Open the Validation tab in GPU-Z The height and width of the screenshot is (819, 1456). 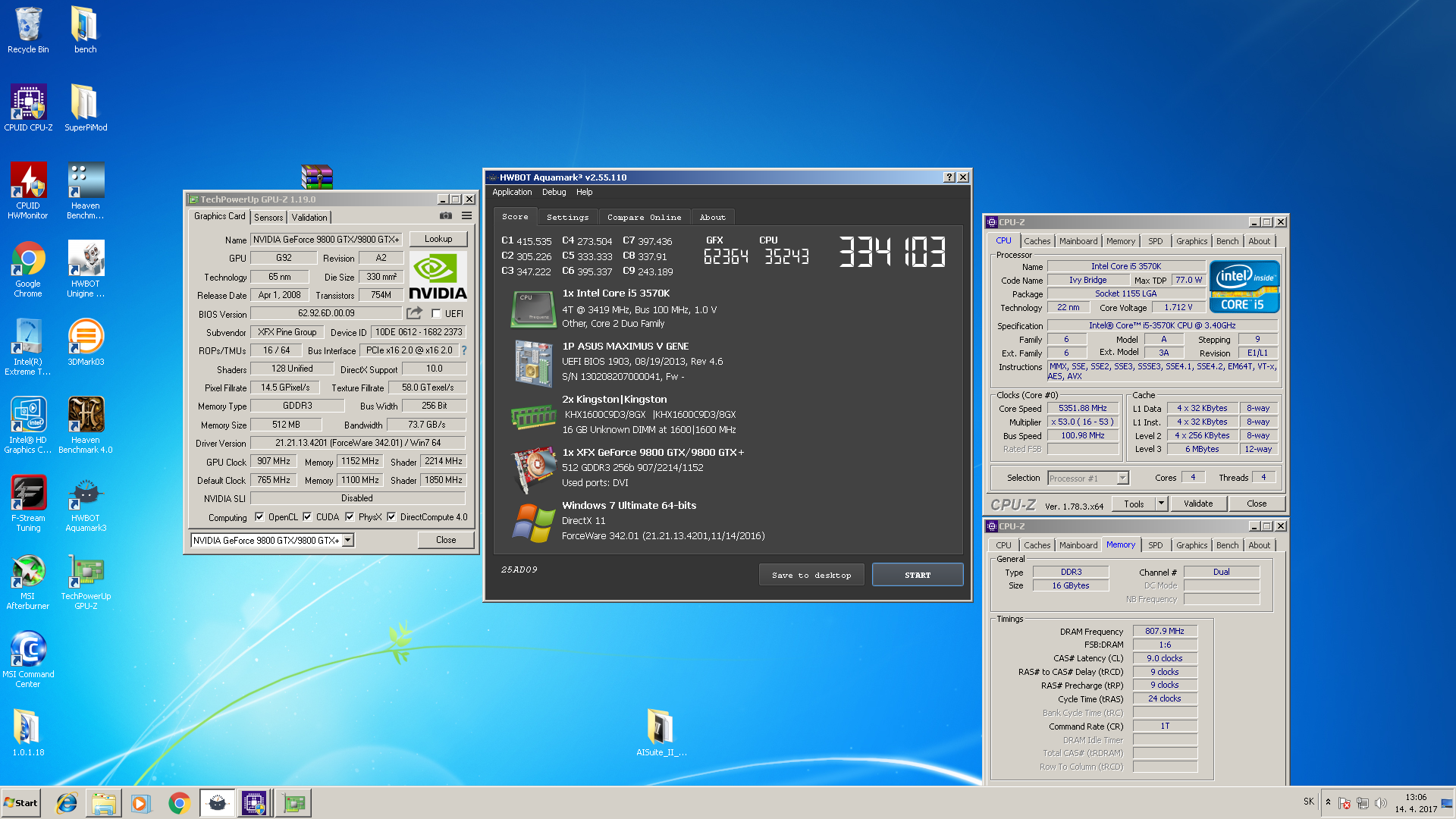pyautogui.click(x=309, y=218)
